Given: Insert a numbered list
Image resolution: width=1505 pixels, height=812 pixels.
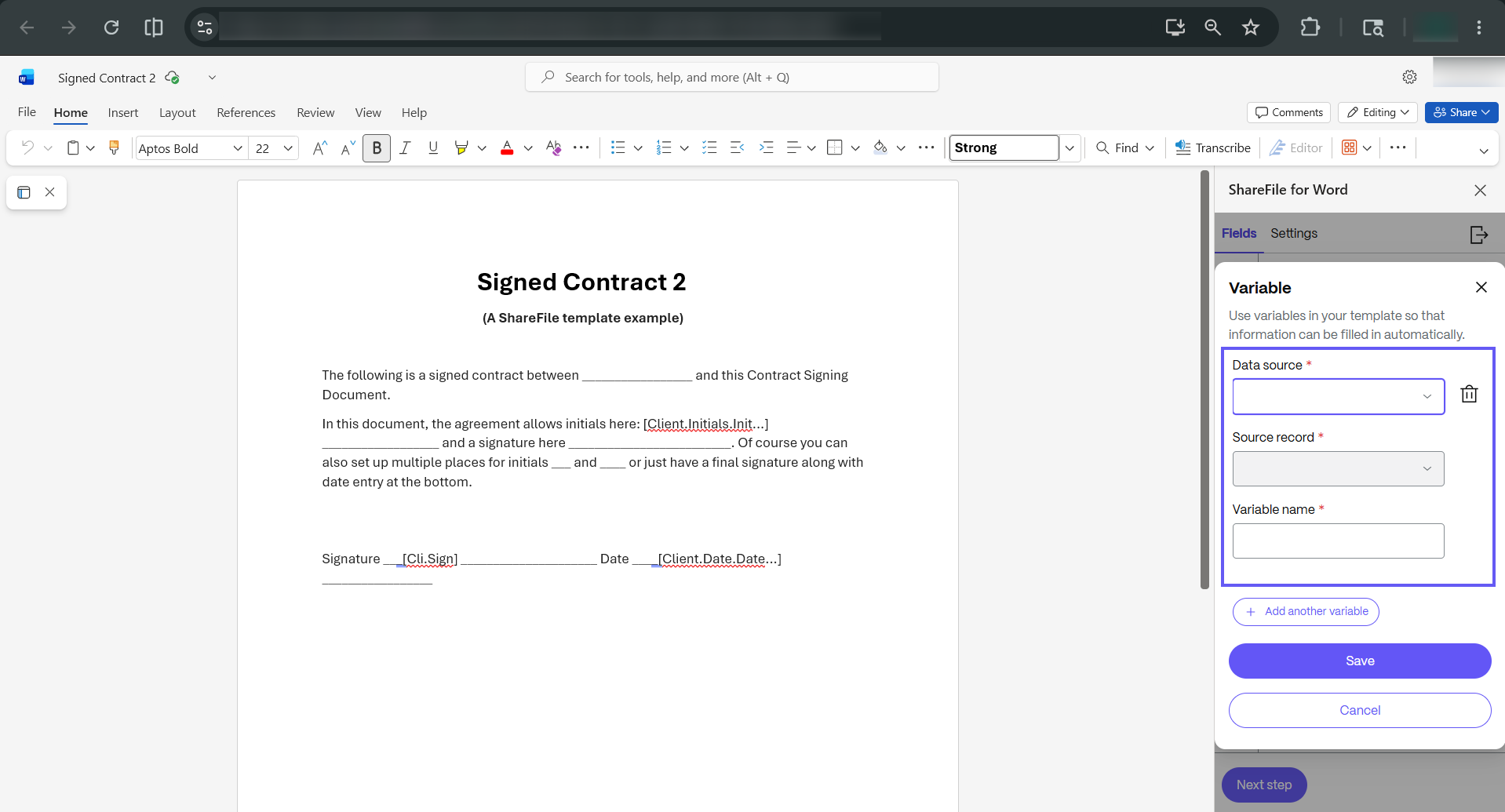Looking at the screenshot, I should pos(664,147).
